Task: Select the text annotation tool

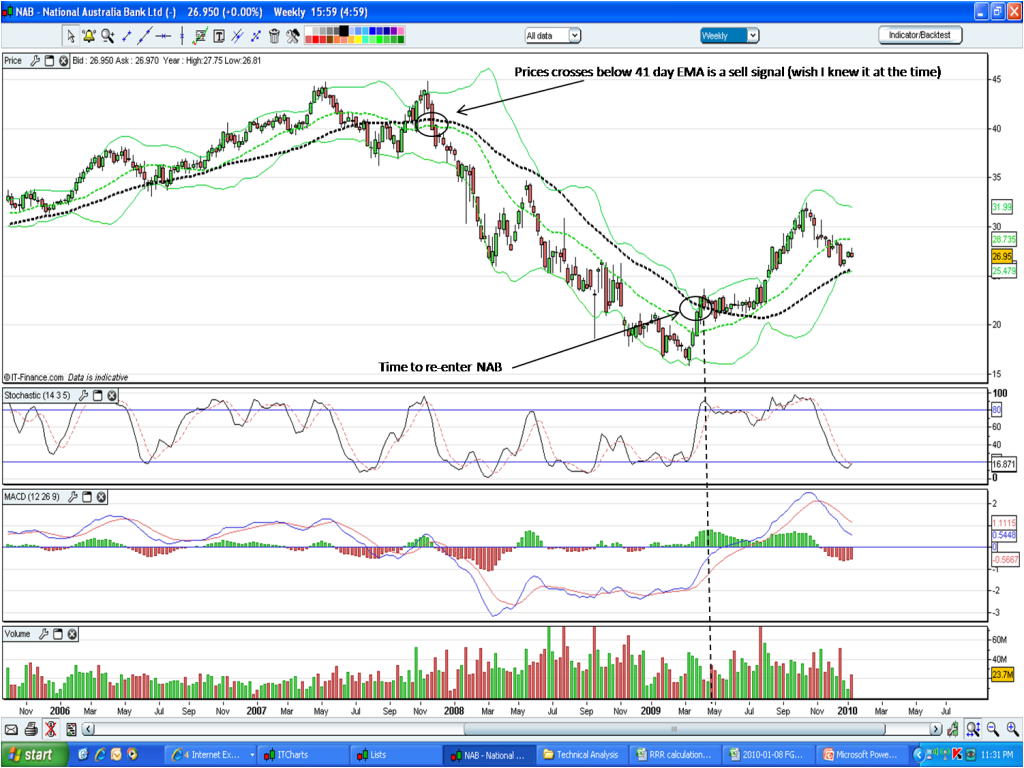Action: (219, 36)
